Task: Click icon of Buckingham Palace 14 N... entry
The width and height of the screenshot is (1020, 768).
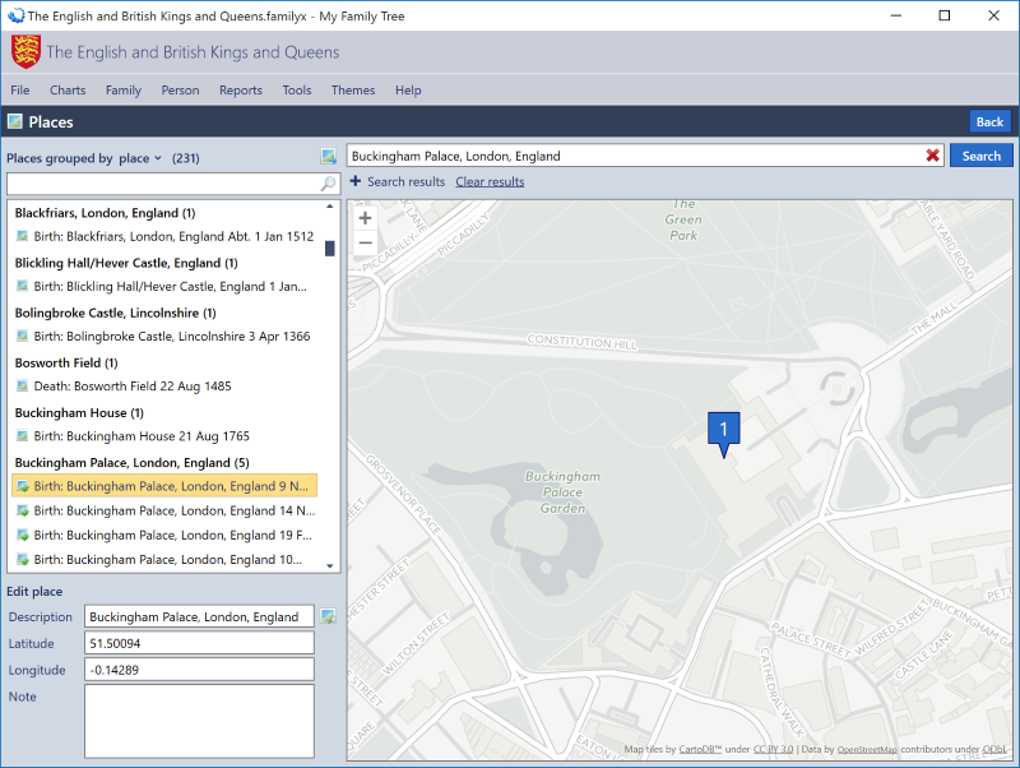Action: pos(23,510)
